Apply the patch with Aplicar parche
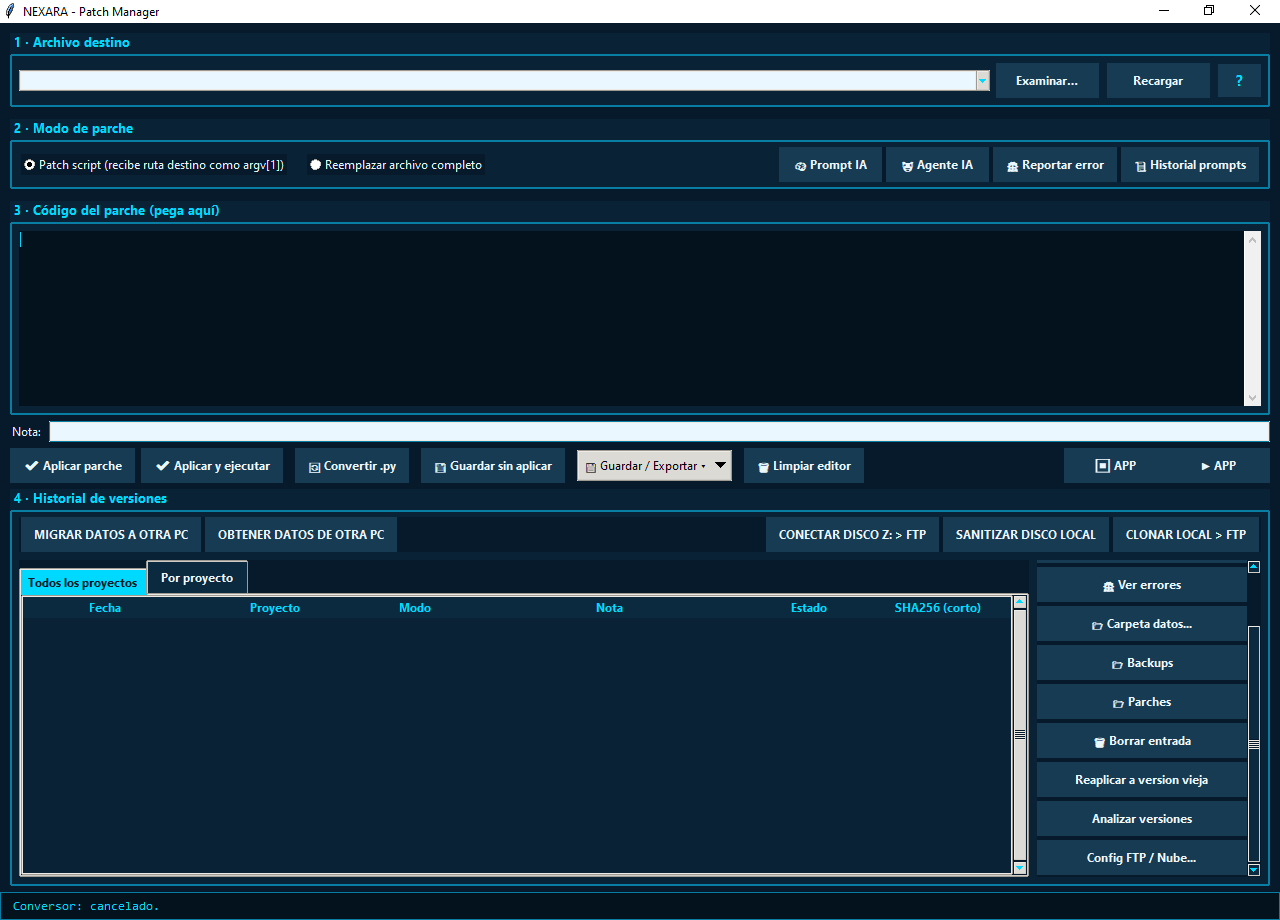The width and height of the screenshot is (1280, 920). click(x=73, y=466)
